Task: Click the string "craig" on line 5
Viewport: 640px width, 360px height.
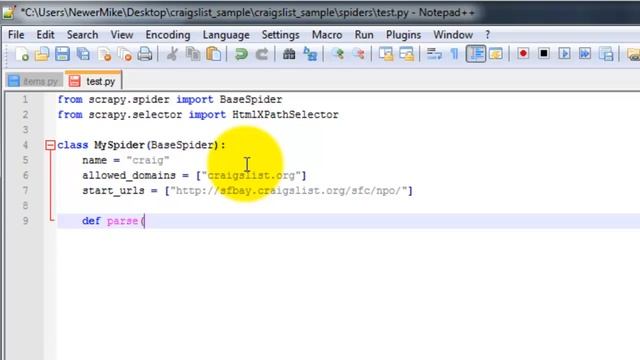Action: pos(148,160)
